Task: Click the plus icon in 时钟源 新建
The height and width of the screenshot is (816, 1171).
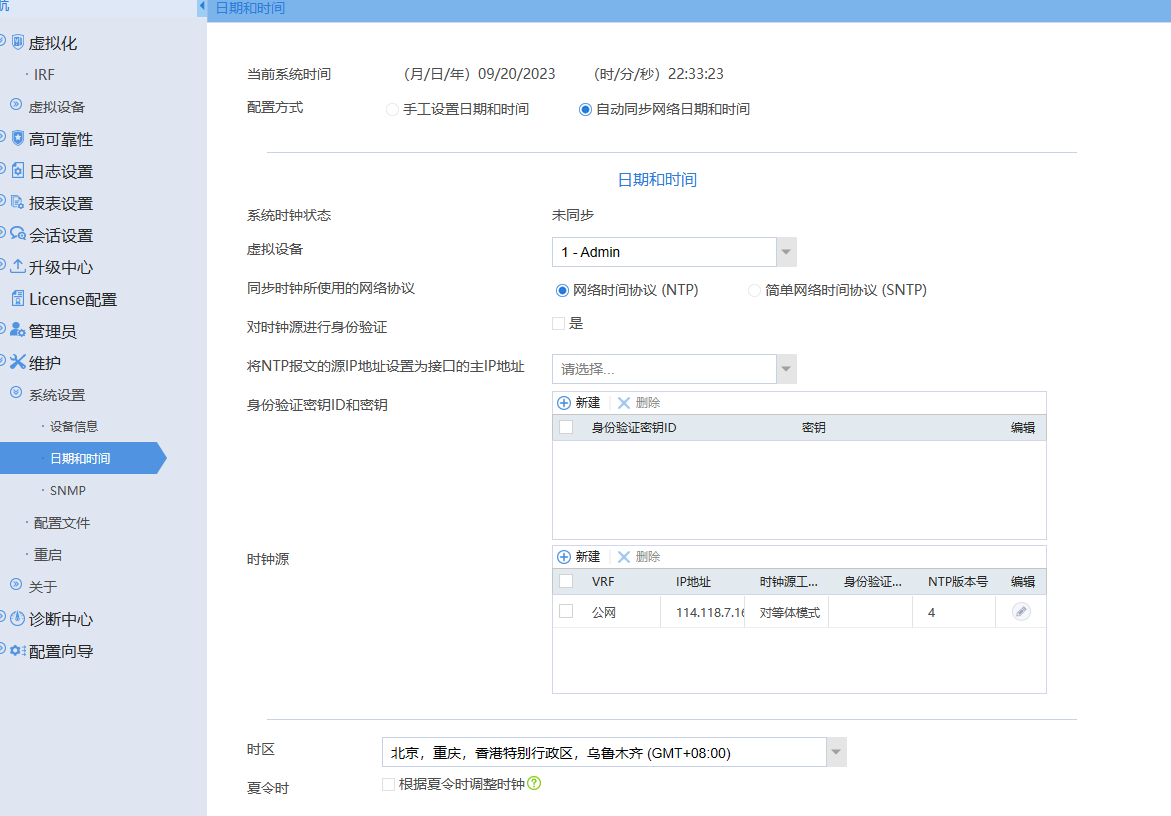Action: [x=564, y=557]
